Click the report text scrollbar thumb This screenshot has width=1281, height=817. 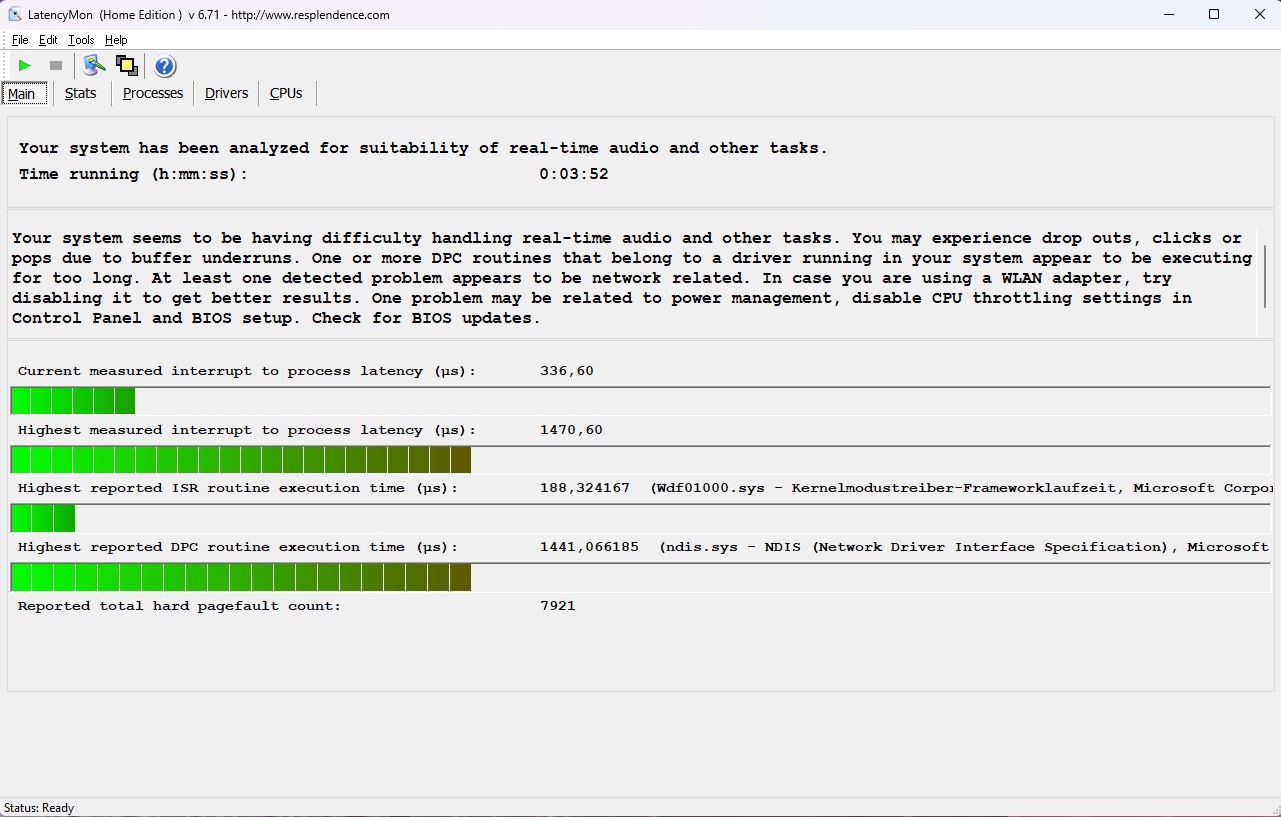[x=1265, y=276]
